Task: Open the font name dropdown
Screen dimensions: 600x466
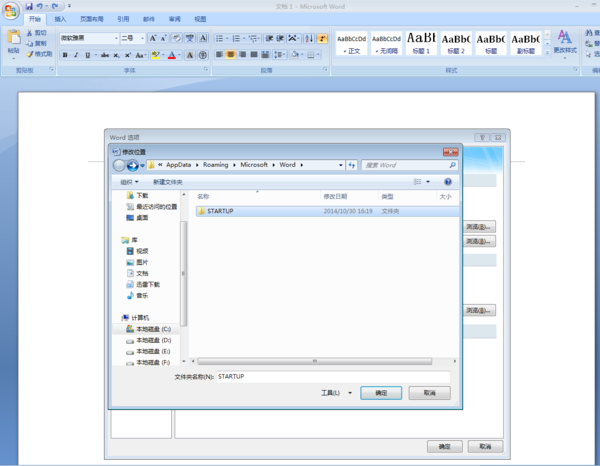Action: 116,38
